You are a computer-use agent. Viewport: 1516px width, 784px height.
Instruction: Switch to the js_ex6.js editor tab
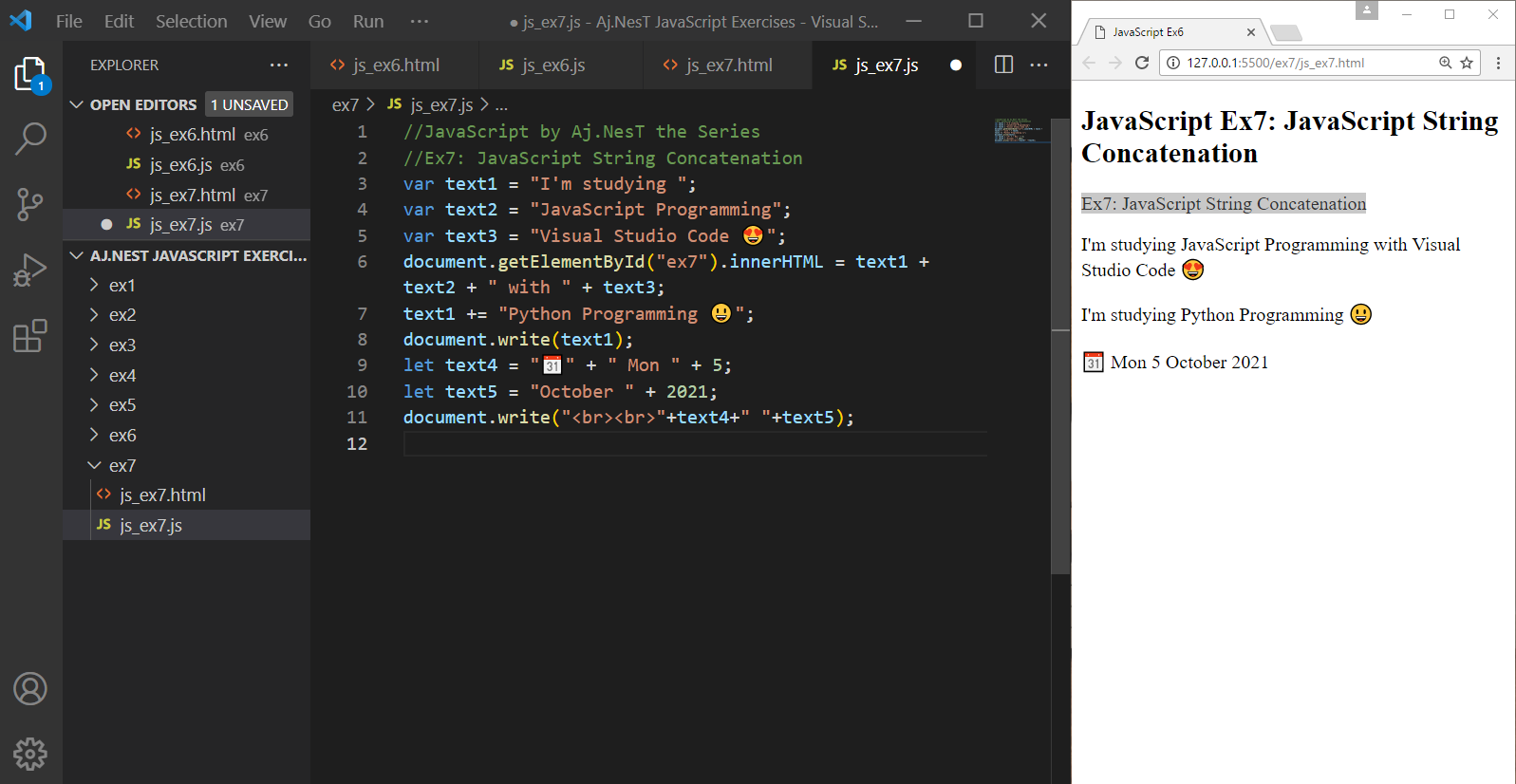click(552, 65)
